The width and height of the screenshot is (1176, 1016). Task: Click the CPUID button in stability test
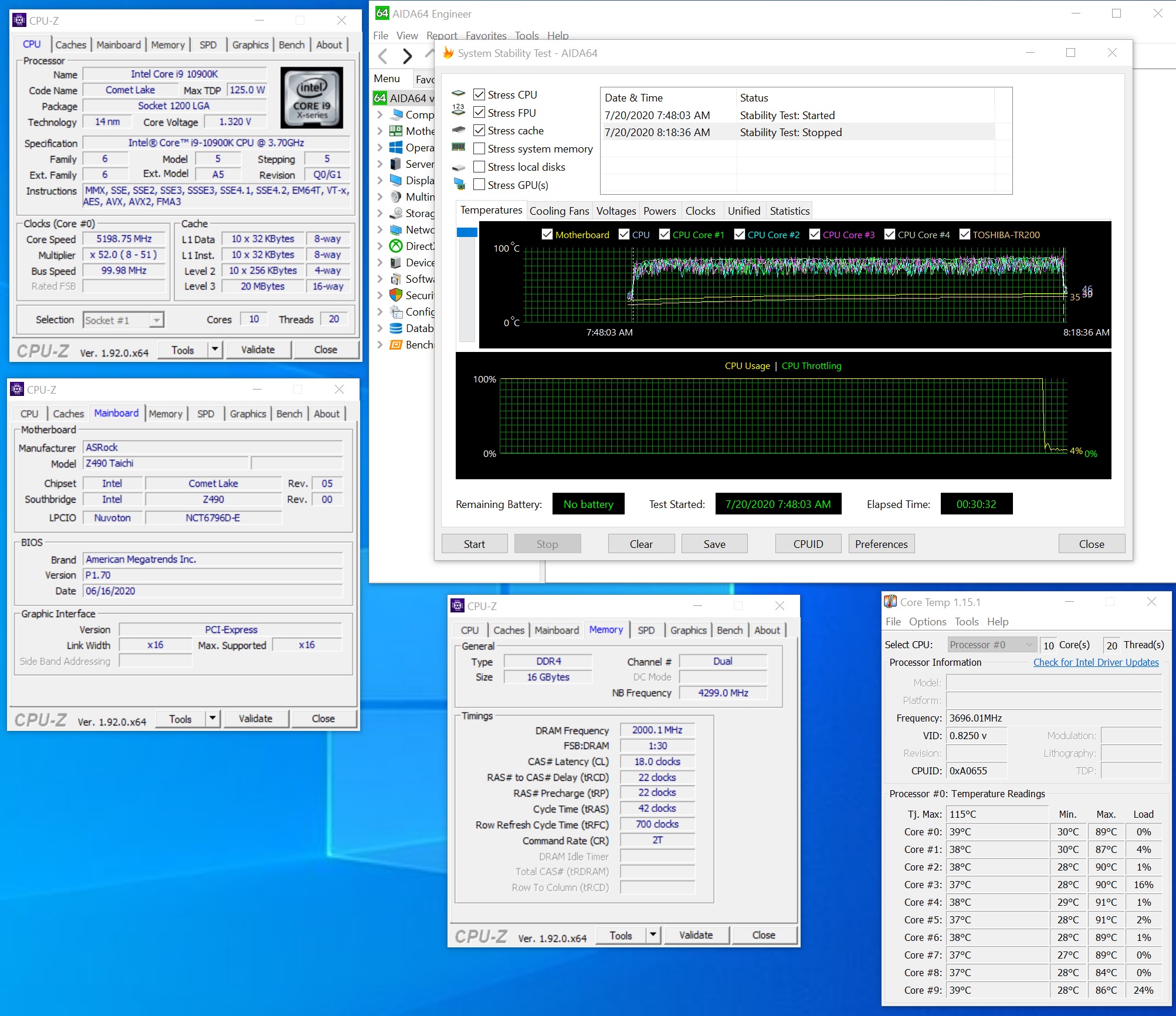click(x=808, y=544)
